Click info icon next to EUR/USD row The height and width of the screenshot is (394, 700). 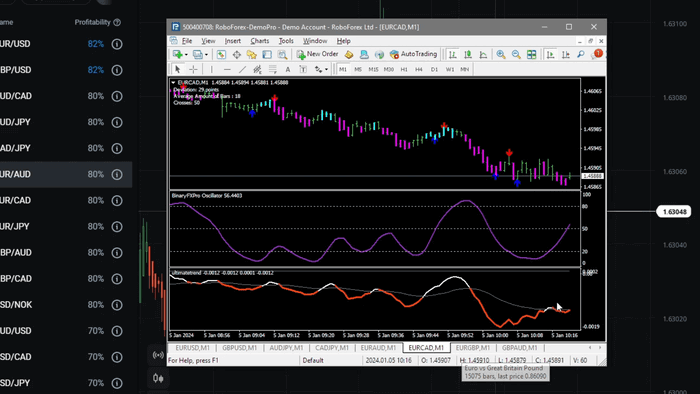117,44
